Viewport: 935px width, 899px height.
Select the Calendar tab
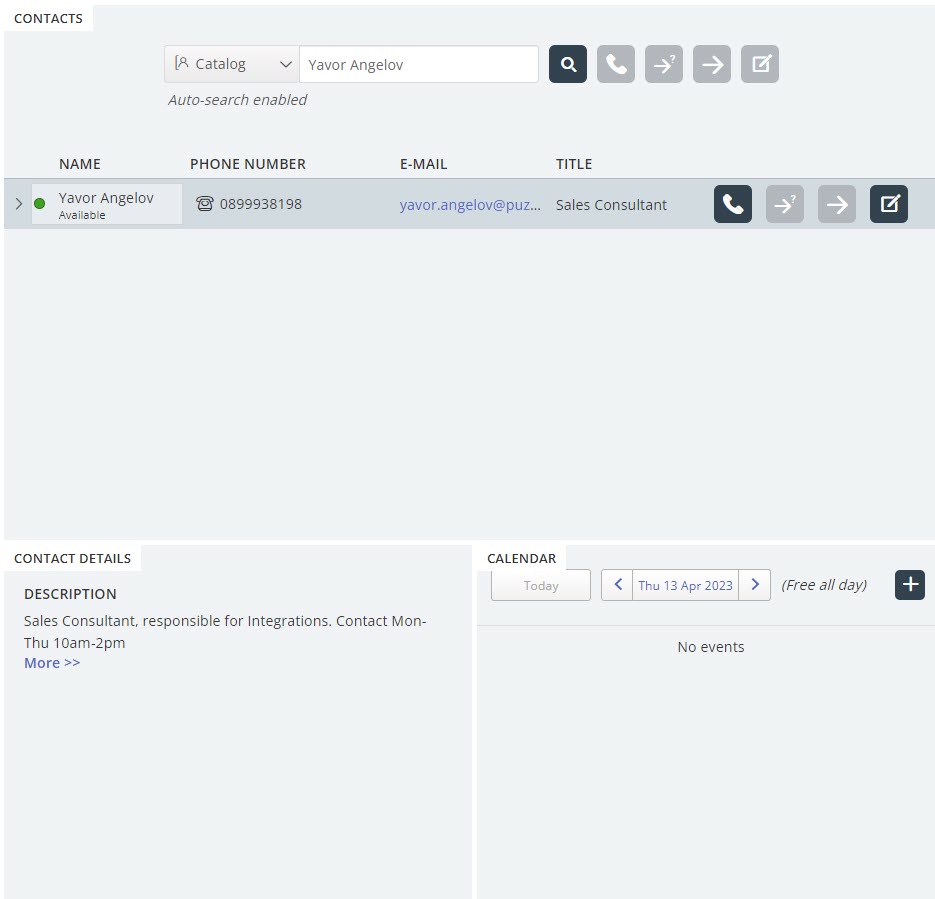pyautogui.click(x=521, y=558)
